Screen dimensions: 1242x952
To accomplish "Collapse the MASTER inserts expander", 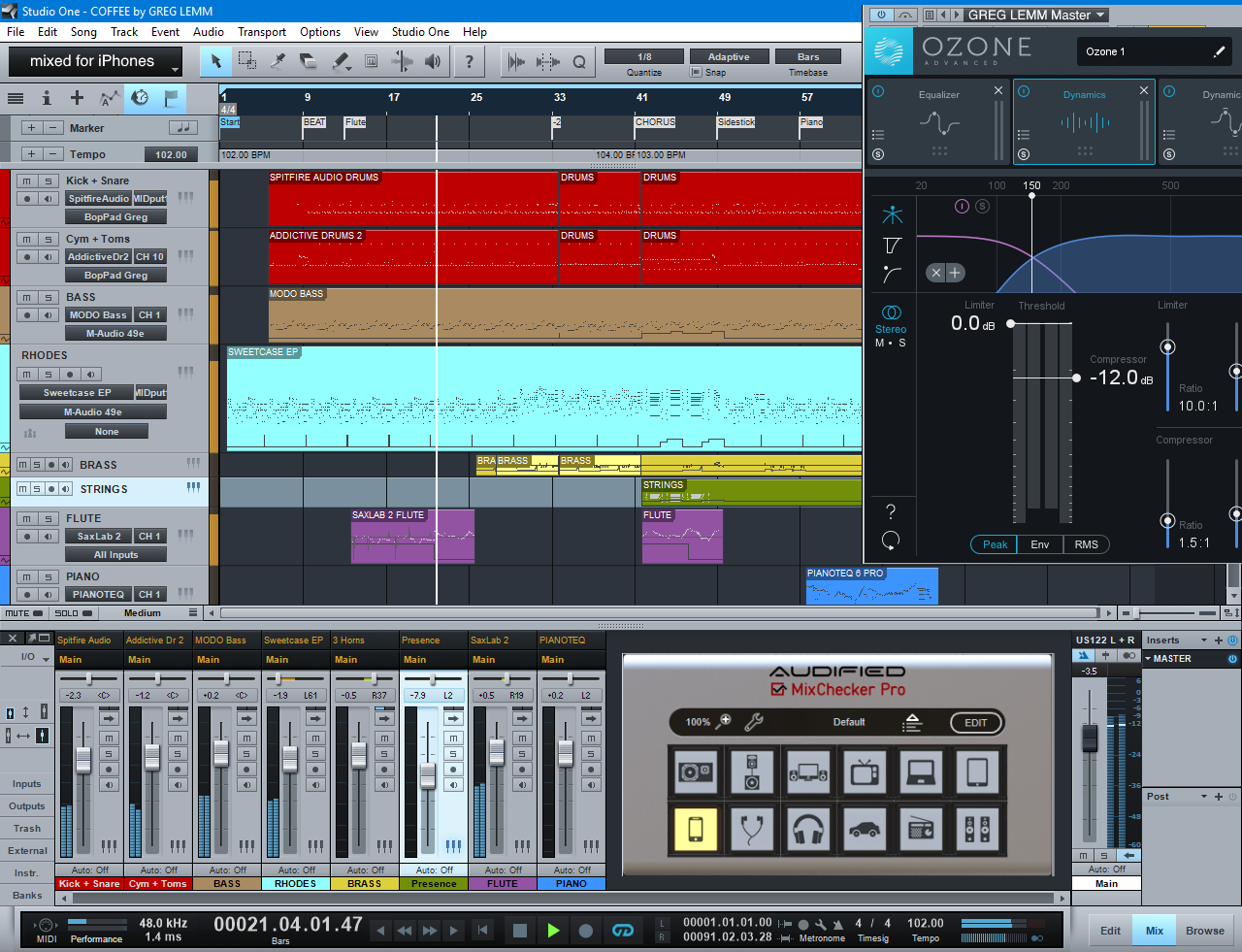I will pyautogui.click(x=1149, y=659).
